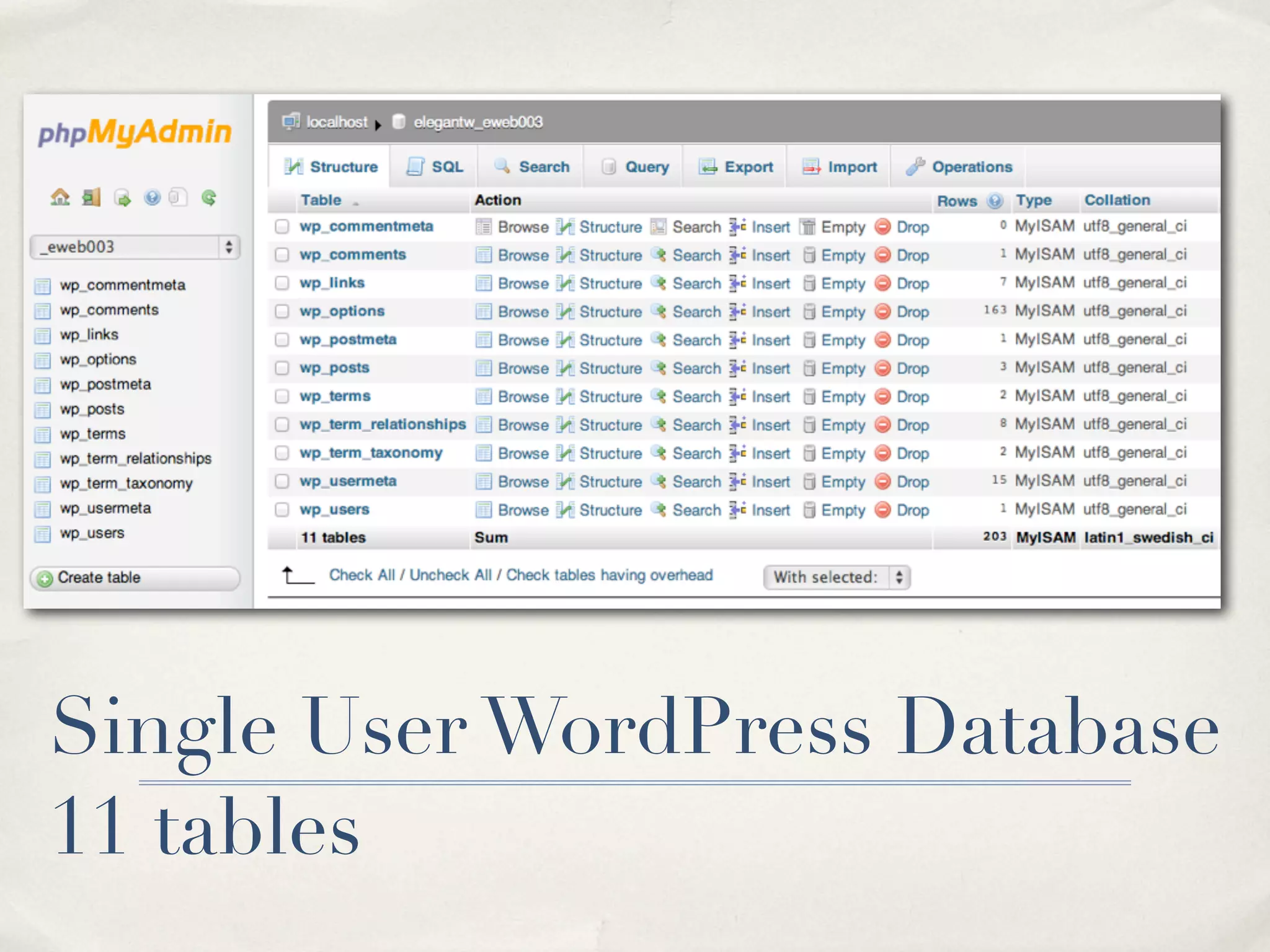This screenshot has width=1270, height=952.
Task: Click the 163 row count for wp_options
Action: click(995, 310)
